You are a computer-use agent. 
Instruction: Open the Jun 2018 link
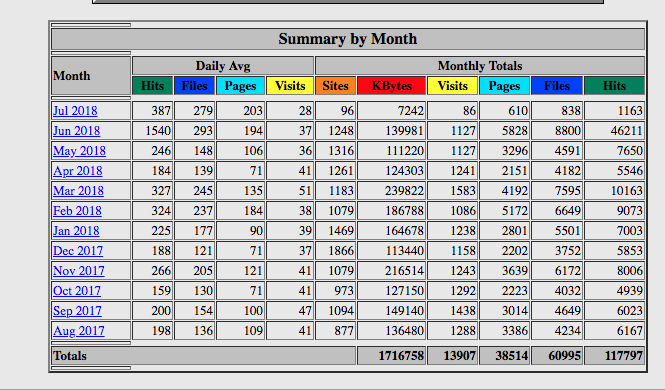point(76,131)
